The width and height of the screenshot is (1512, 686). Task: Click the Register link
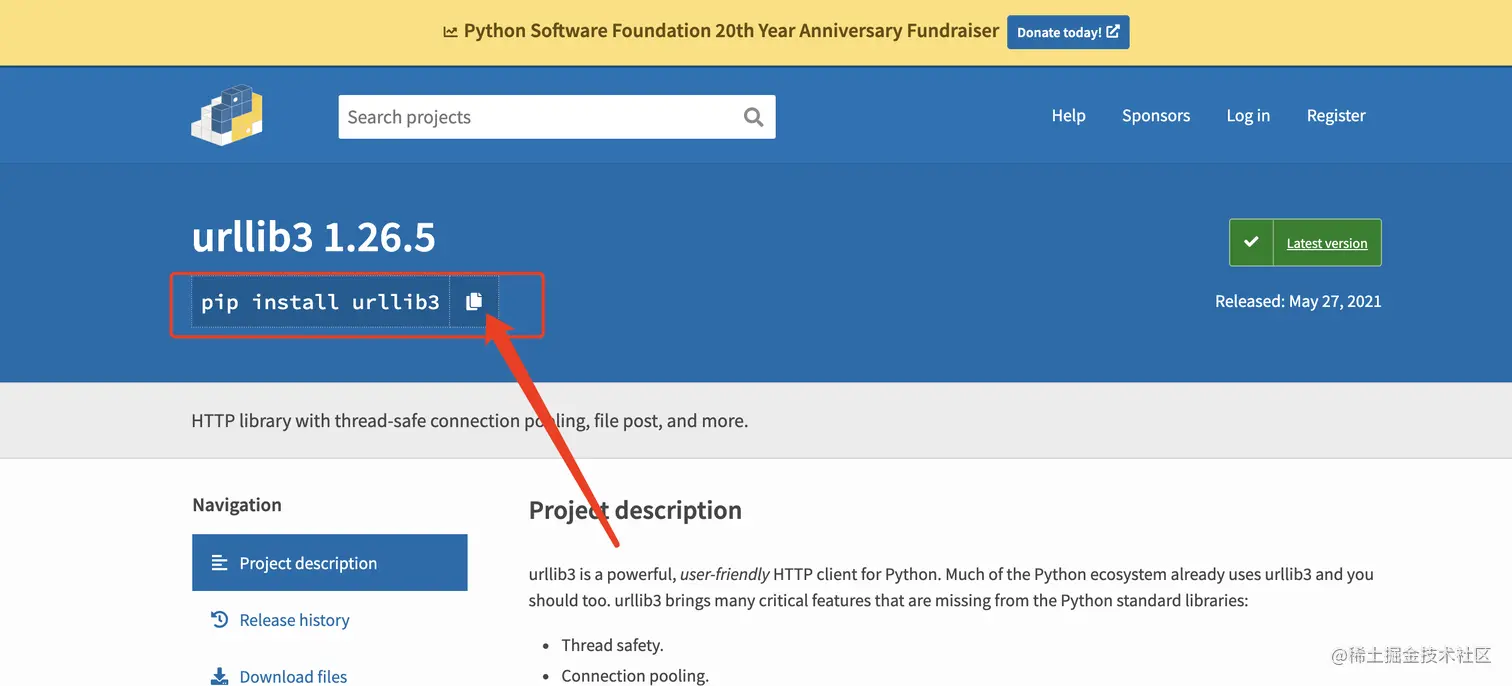click(x=1335, y=116)
